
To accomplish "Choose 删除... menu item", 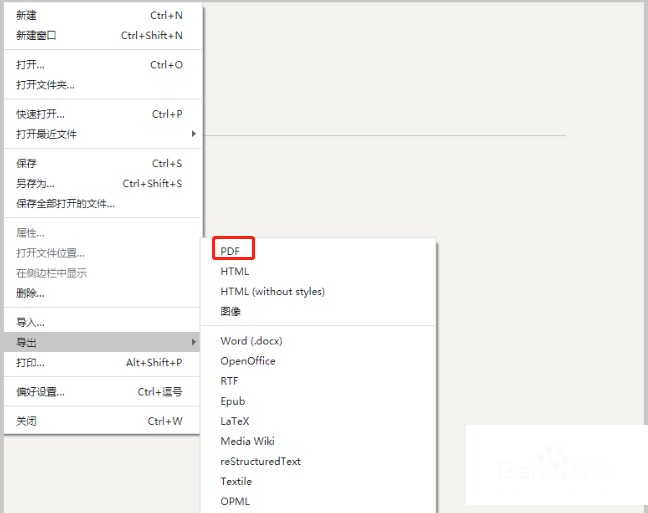I will click(x=102, y=293).
